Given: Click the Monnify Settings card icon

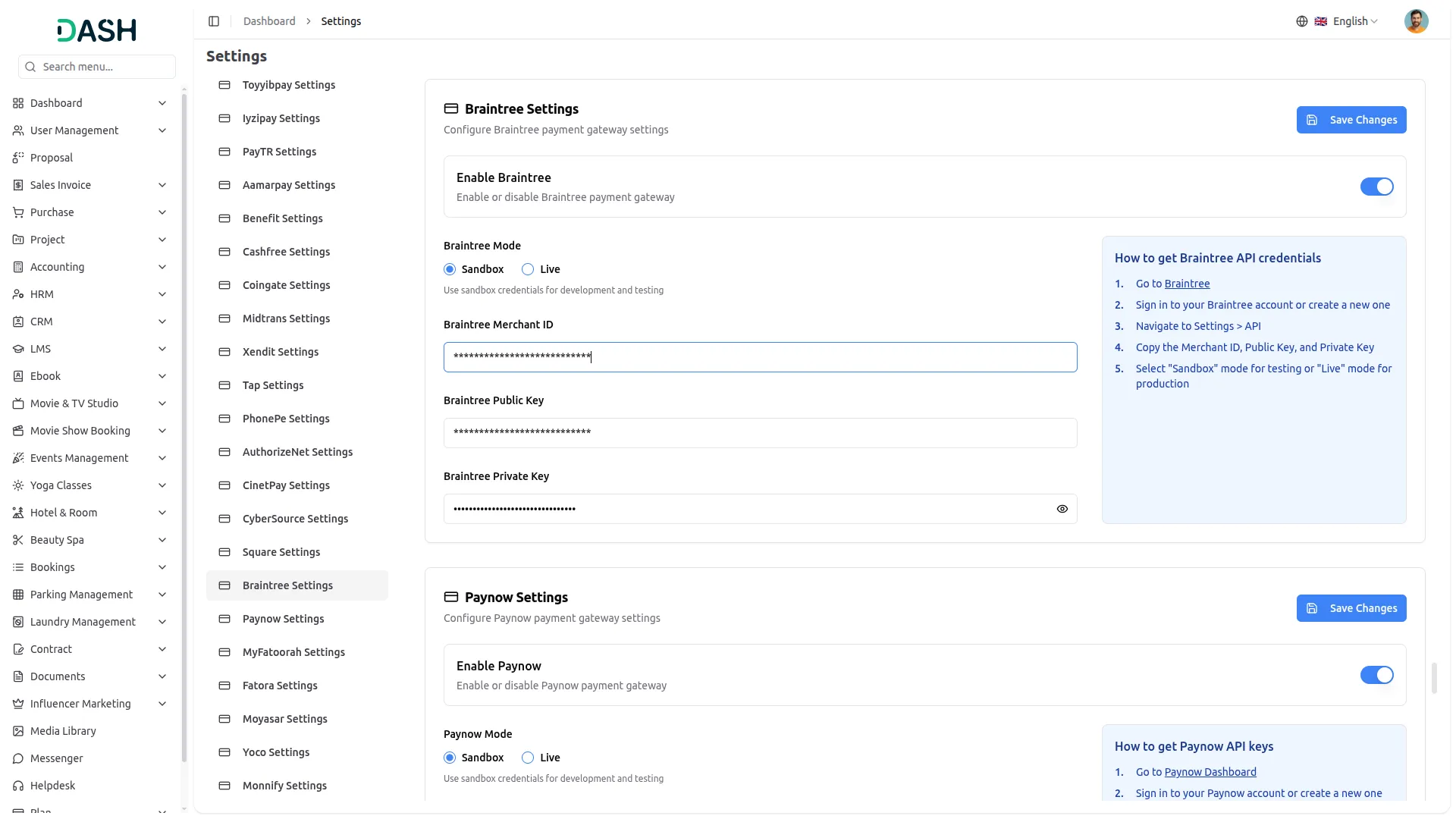Looking at the screenshot, I should pyautogui.click(x=224, y=786).
